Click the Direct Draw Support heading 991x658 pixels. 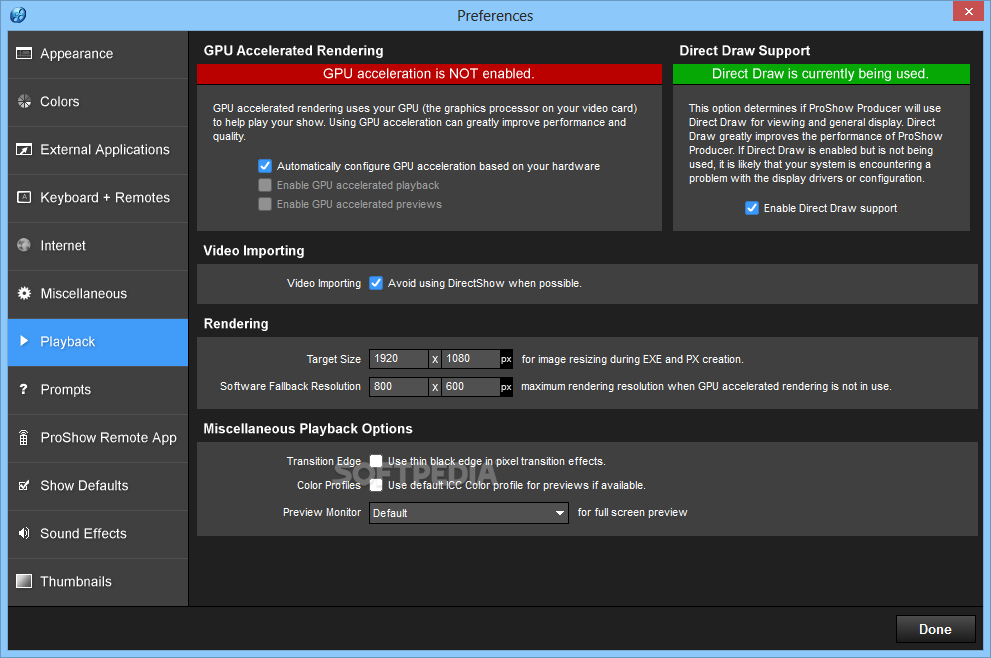pyautogui.click(x=745, y=51)
